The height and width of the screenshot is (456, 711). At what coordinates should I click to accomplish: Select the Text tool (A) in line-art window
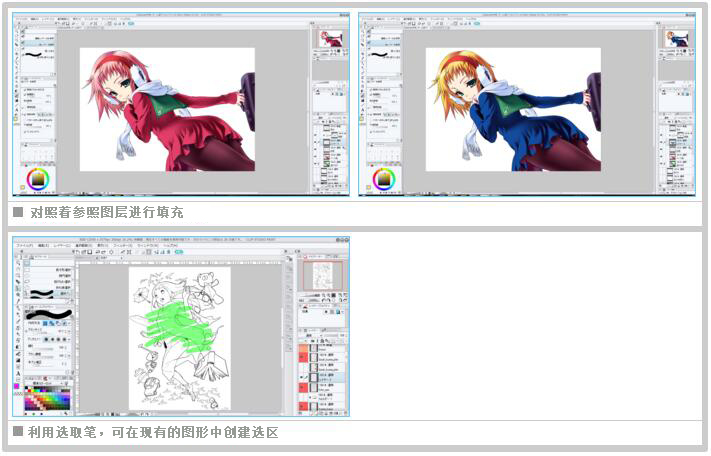coord(18,374)
